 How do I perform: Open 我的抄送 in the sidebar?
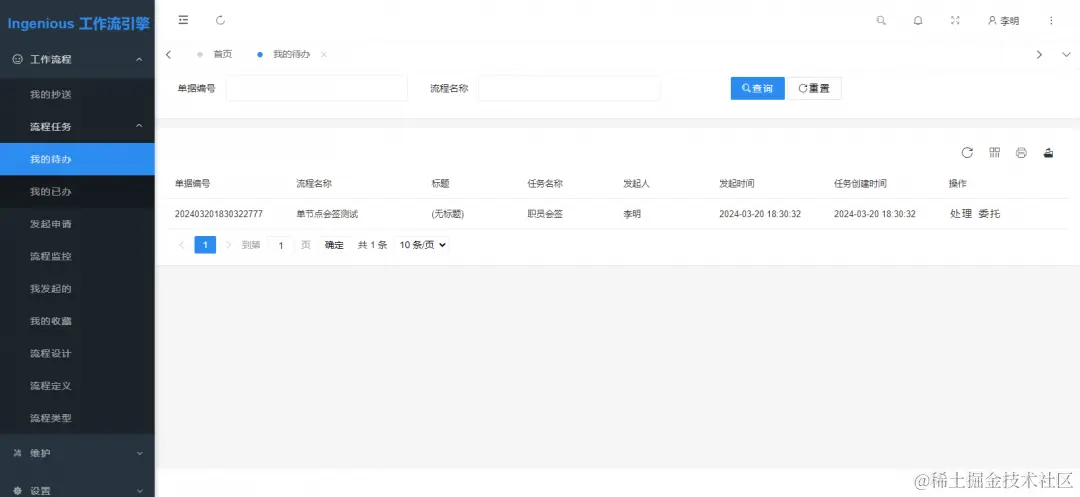coord(77,94)
